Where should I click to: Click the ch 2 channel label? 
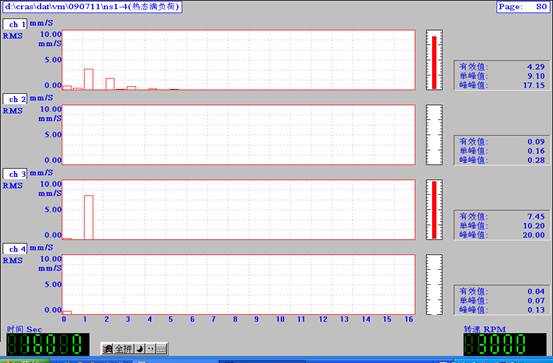point(15,99)
